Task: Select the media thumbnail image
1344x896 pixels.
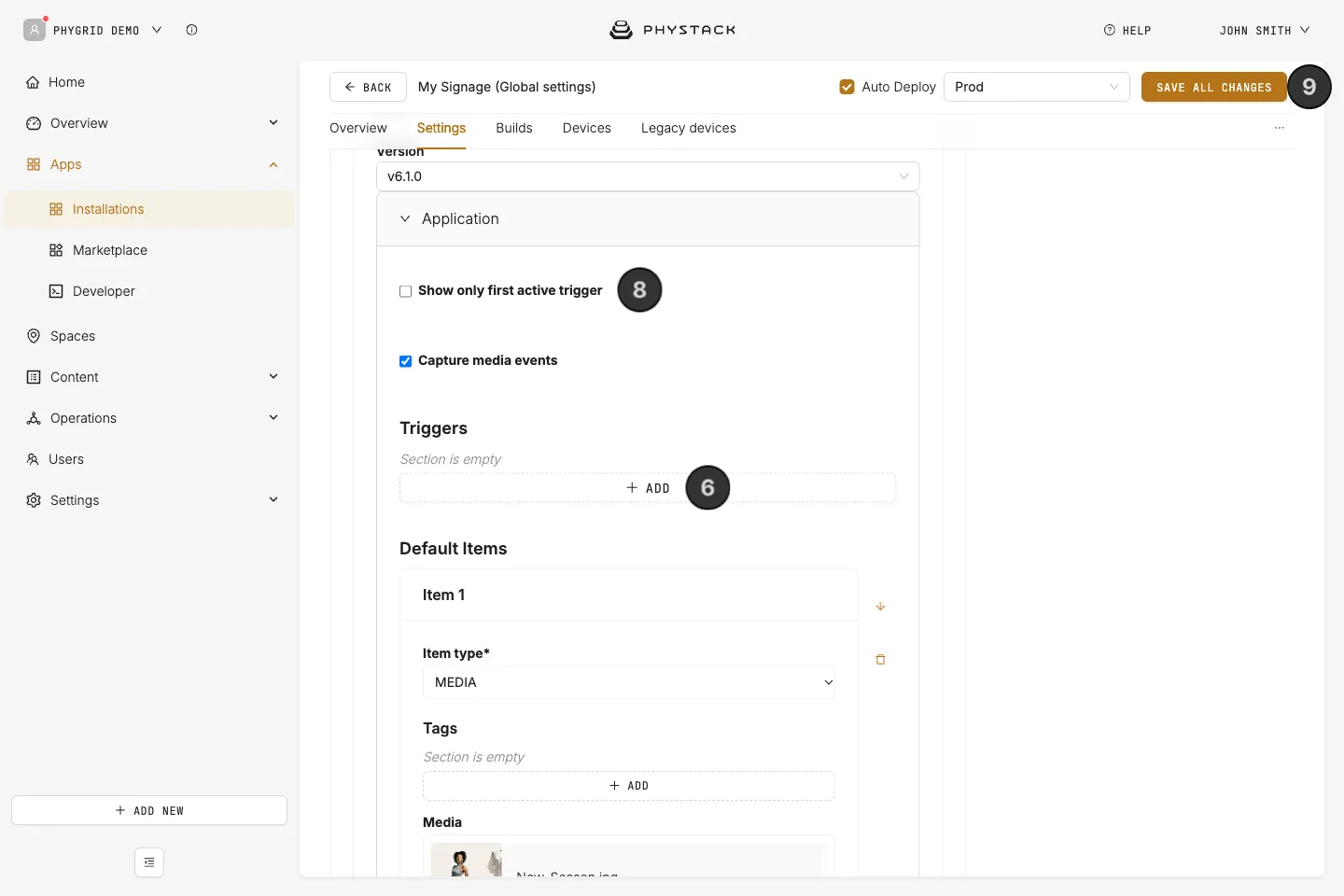Action: pos(467,861)
